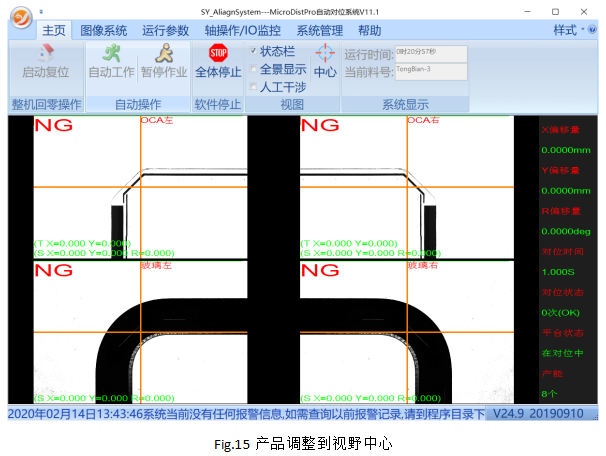Click the 暂停作业 pause work icon
This screenshot has height=456, width=606.
(x=162, y=52)
